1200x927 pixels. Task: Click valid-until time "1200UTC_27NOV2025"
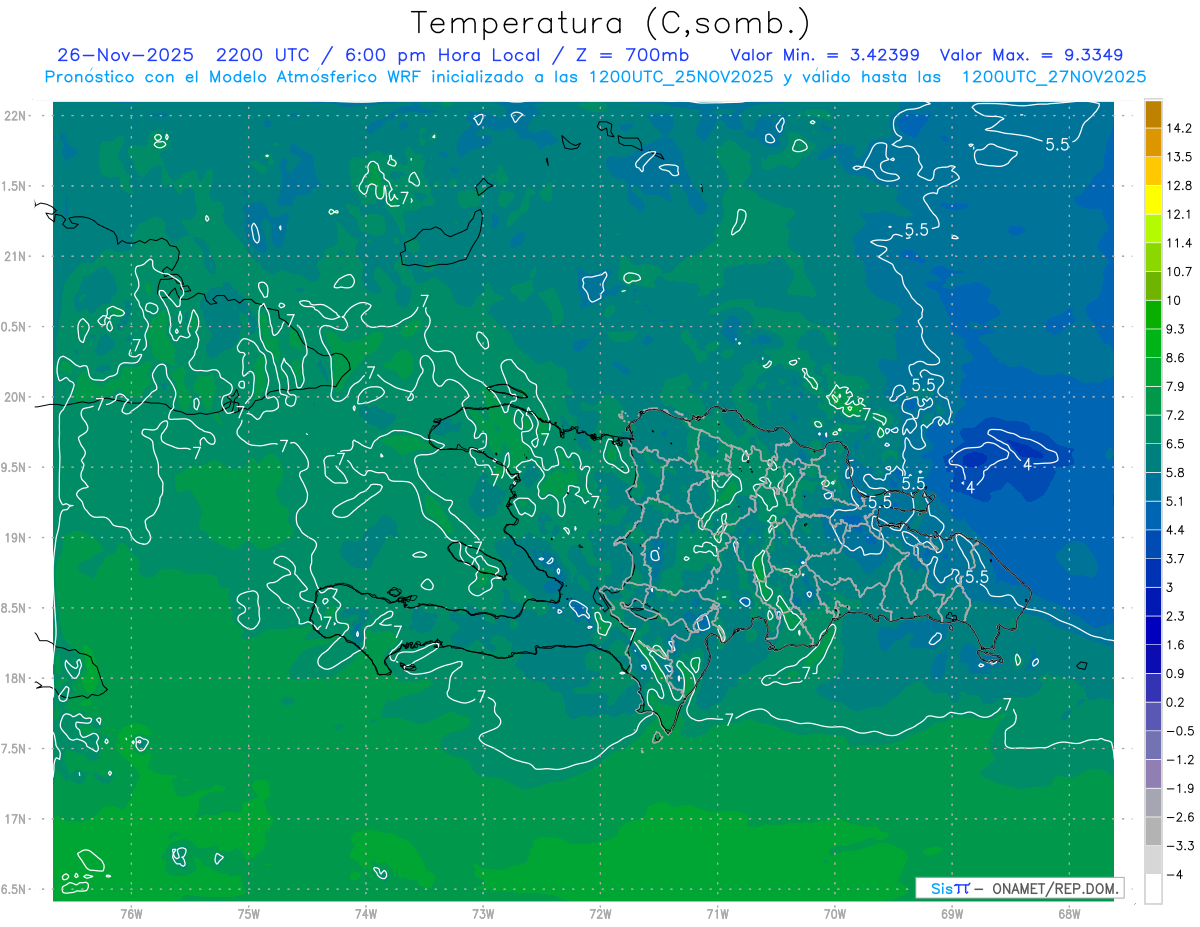coord(1053,77)
